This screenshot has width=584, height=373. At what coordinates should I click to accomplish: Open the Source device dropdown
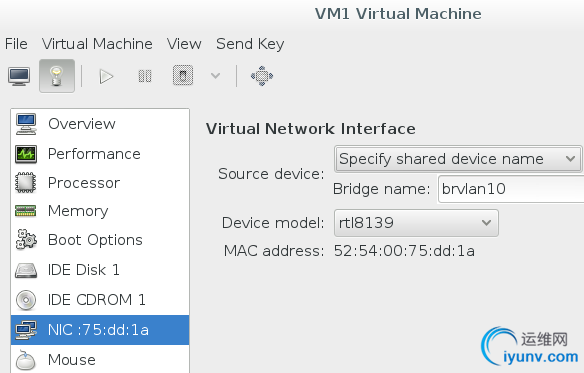pos(458,159)
